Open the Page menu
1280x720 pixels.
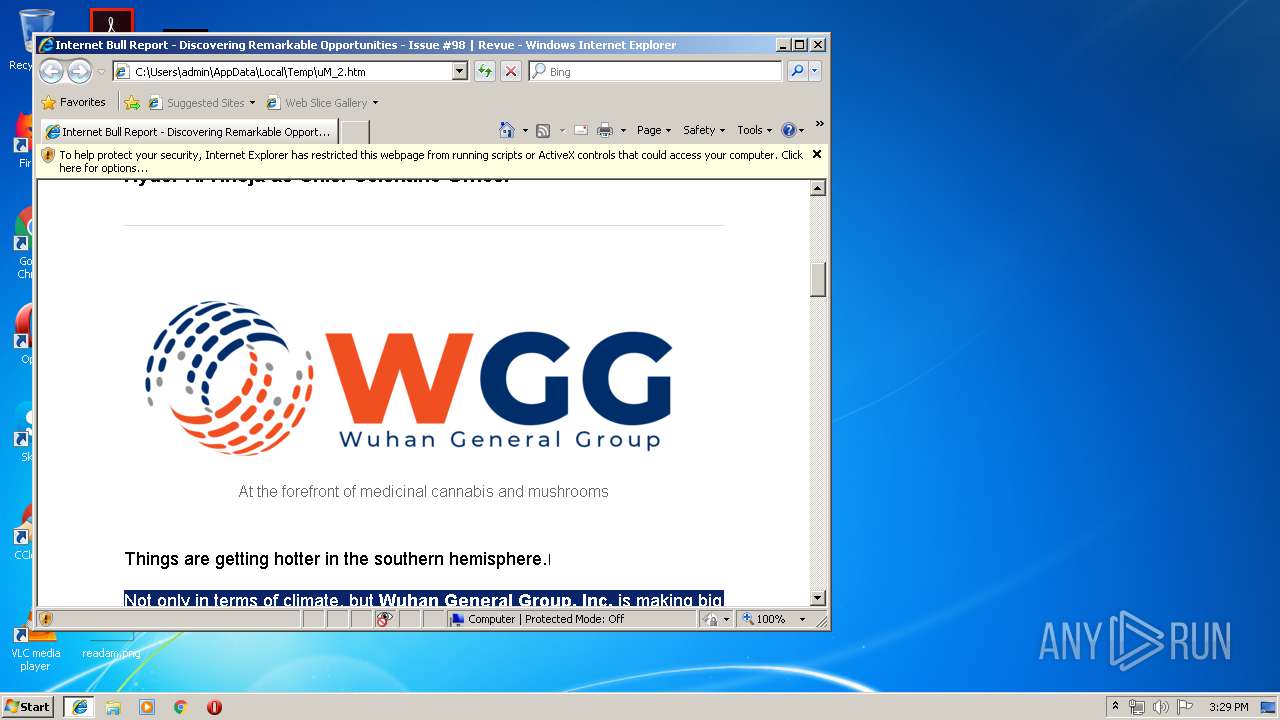click(654, 130)
